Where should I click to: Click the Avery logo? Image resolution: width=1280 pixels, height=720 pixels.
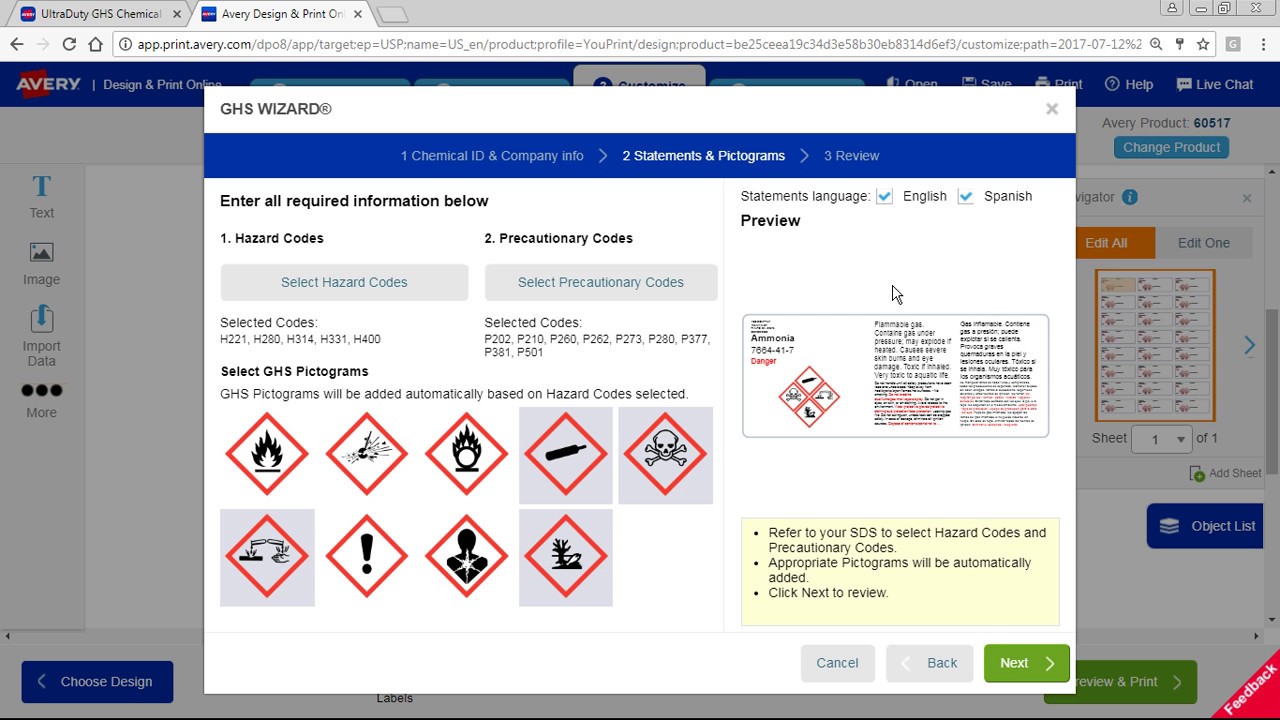click(x=47, y=84)
